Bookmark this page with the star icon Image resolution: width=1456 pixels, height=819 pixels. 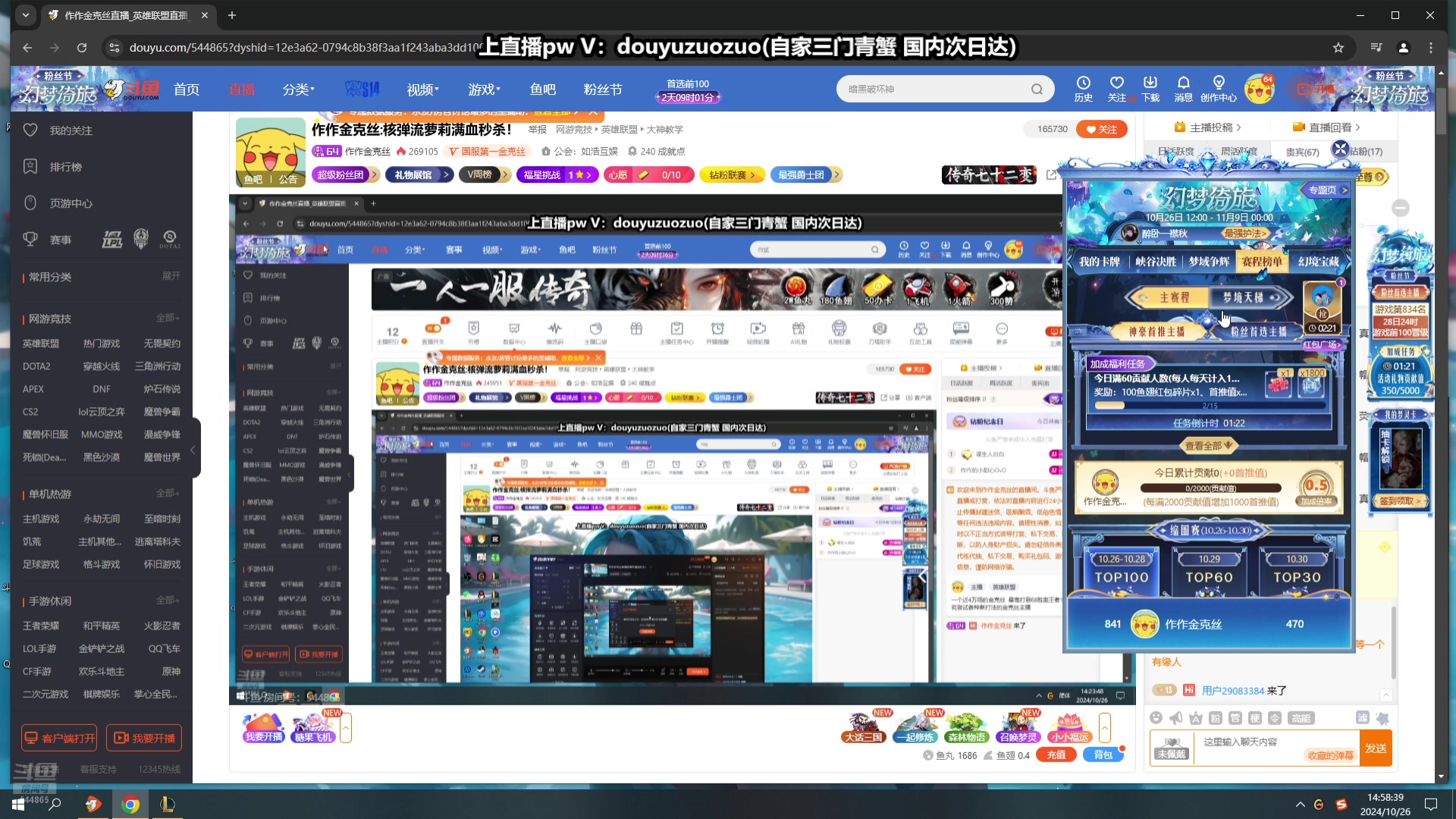(x=1338, y=48)
